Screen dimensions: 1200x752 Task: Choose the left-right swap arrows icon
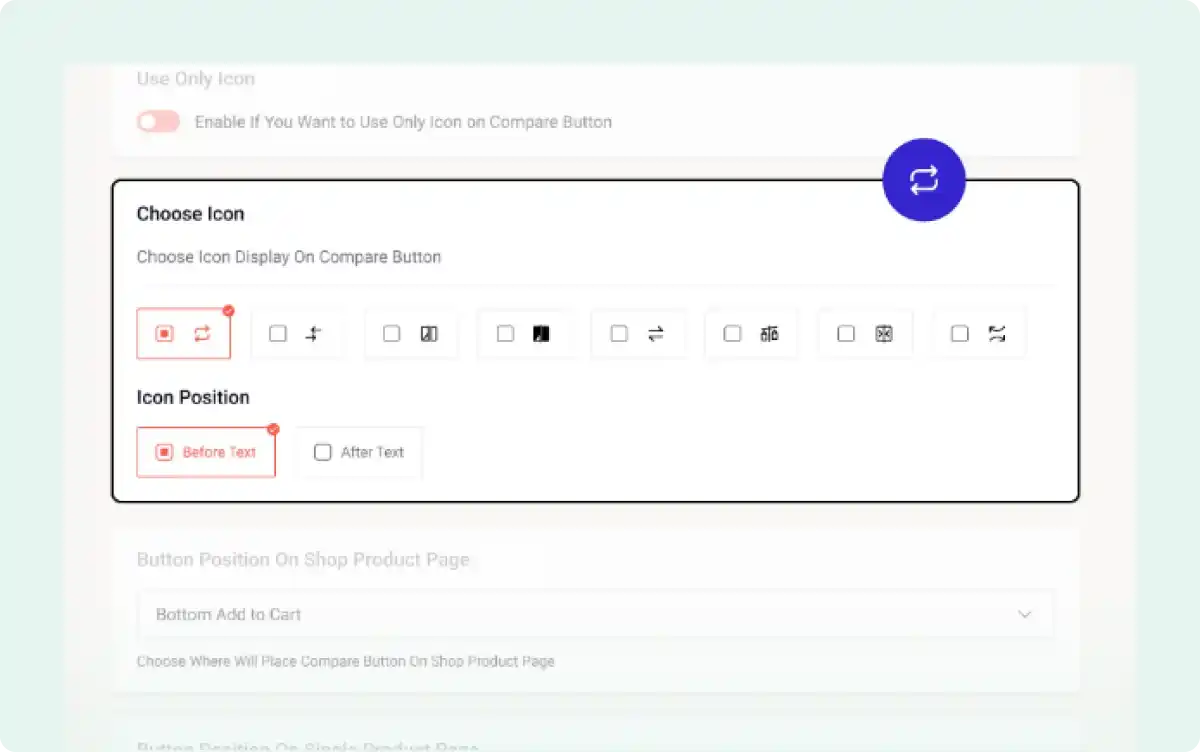click(x=656, y=334)
